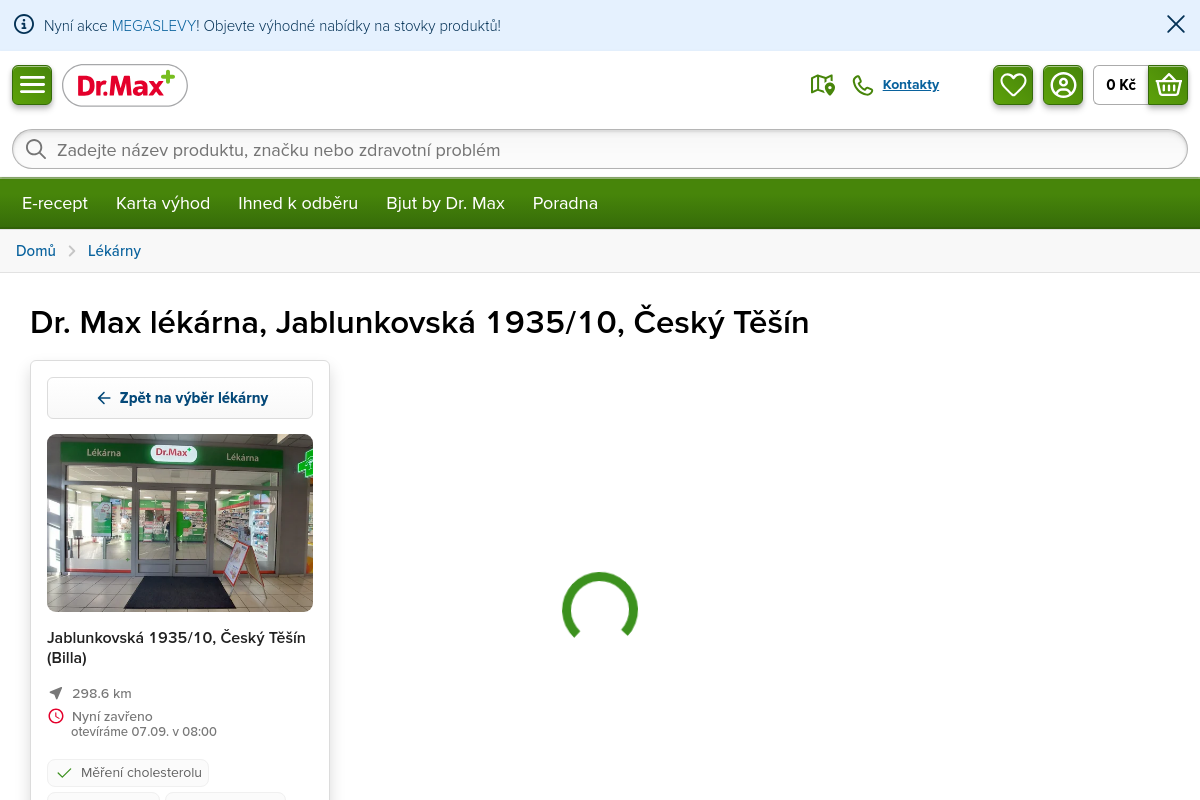Open favorites heart icon
Image resolution: width=1200 pixels, height=800 pixels.
click(1013, 85)
